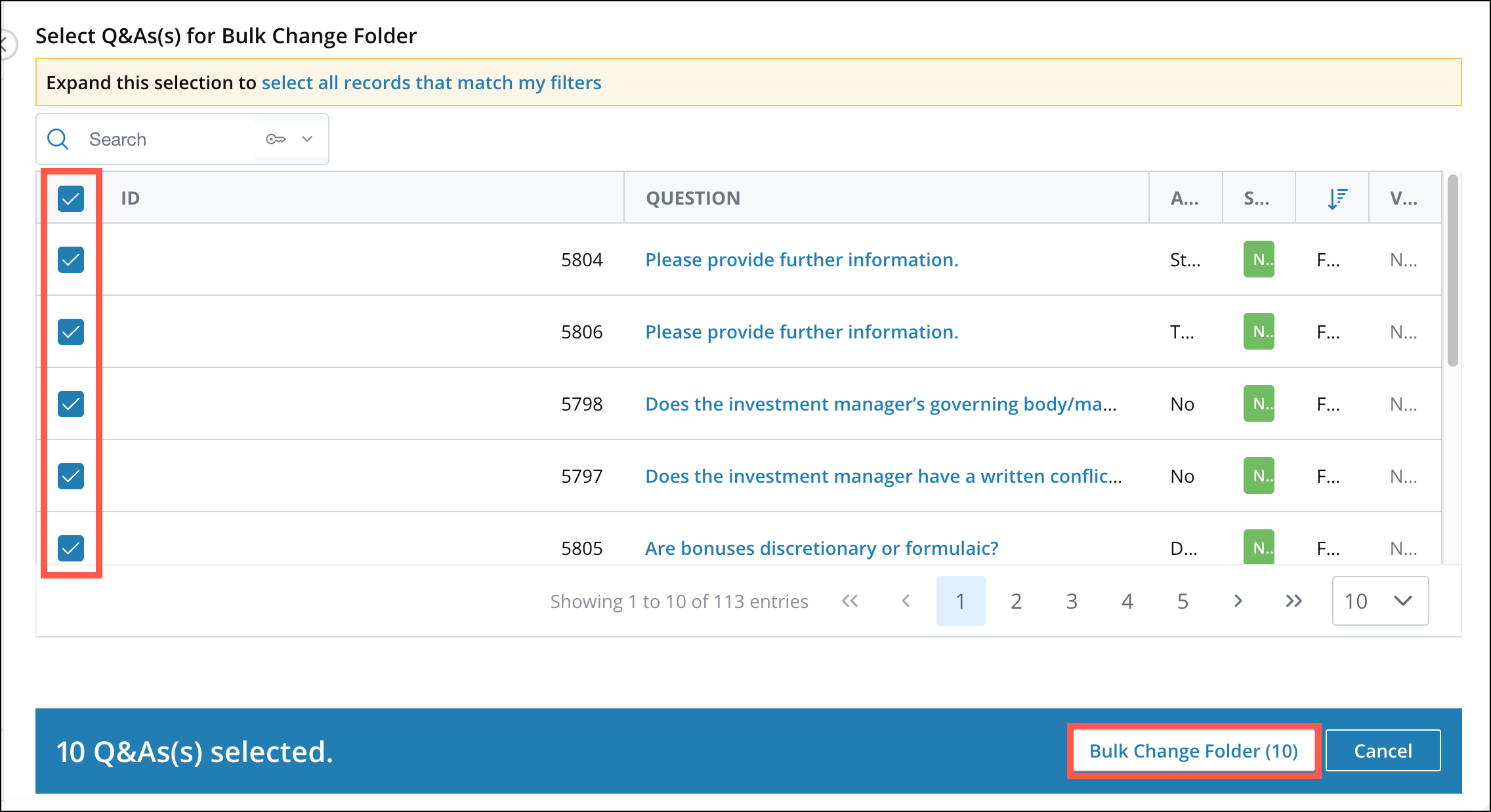
Task: Click select all records that match my filters
Action: click(x=432, y=83)
